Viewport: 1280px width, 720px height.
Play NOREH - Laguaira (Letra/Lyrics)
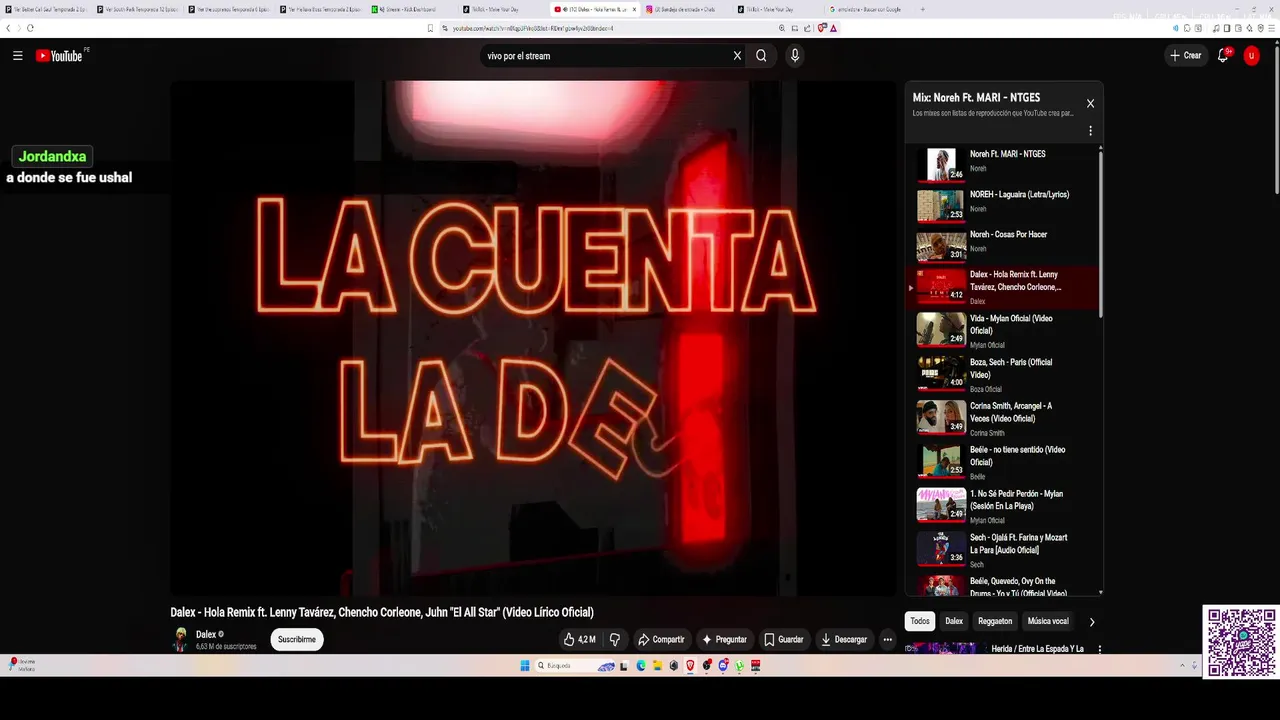click(x=1000, y=204)
